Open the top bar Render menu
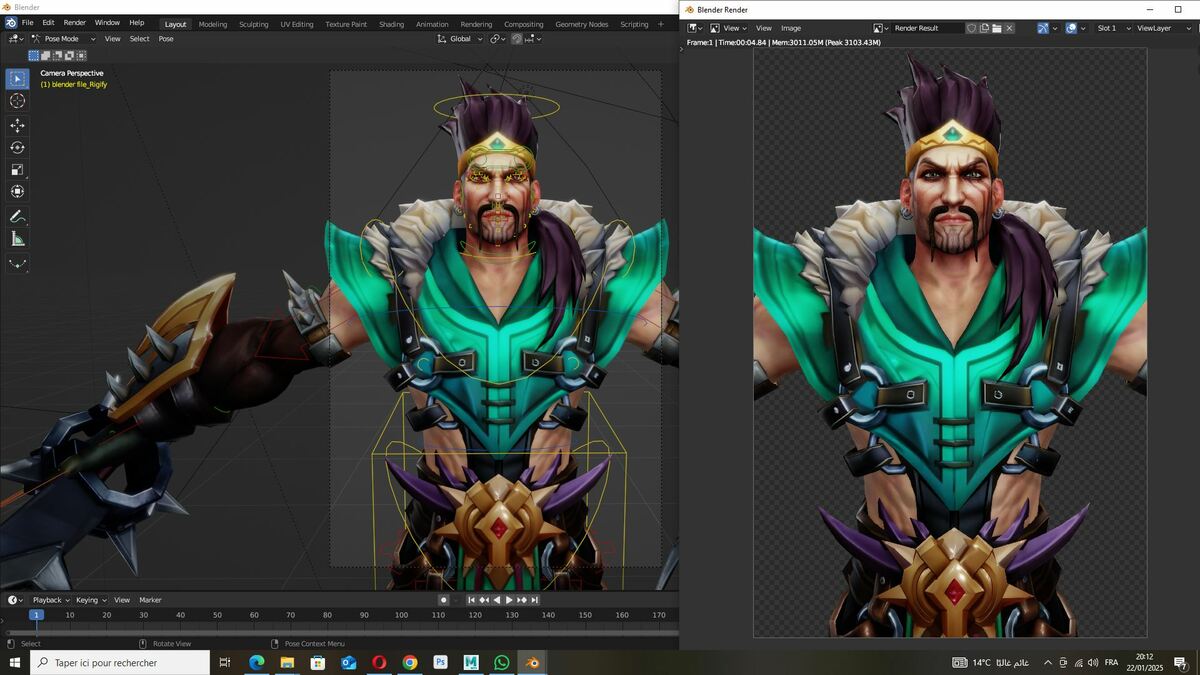 tap(75, 23)
